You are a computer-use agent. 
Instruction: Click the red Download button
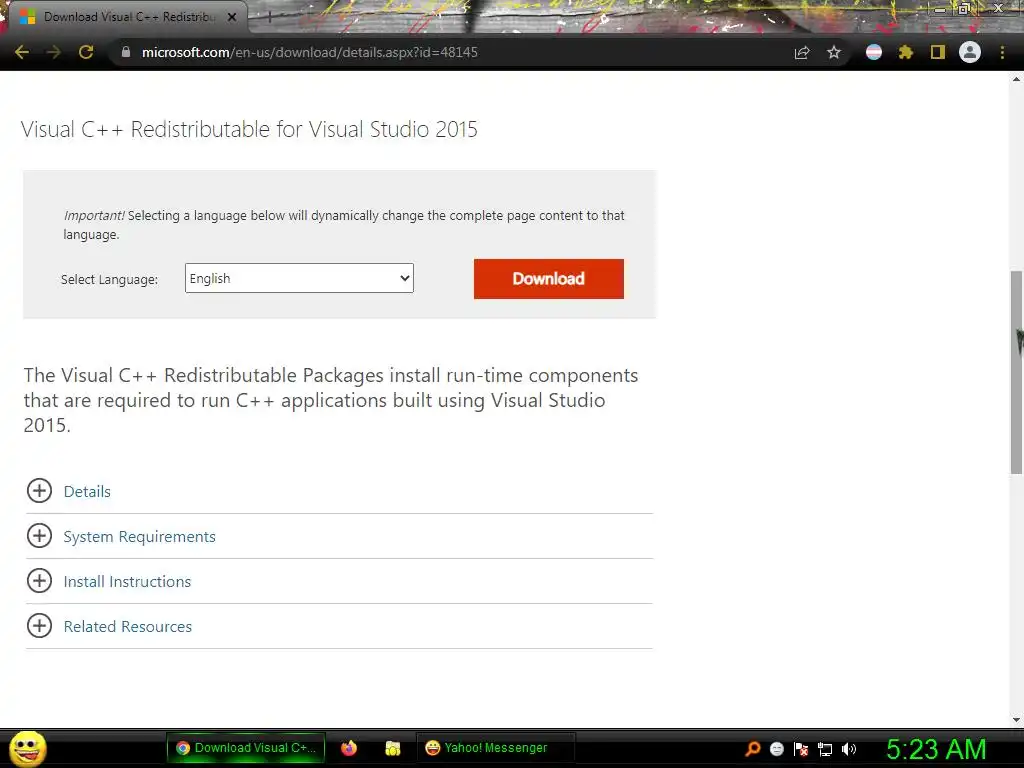[x=549, y=279]
